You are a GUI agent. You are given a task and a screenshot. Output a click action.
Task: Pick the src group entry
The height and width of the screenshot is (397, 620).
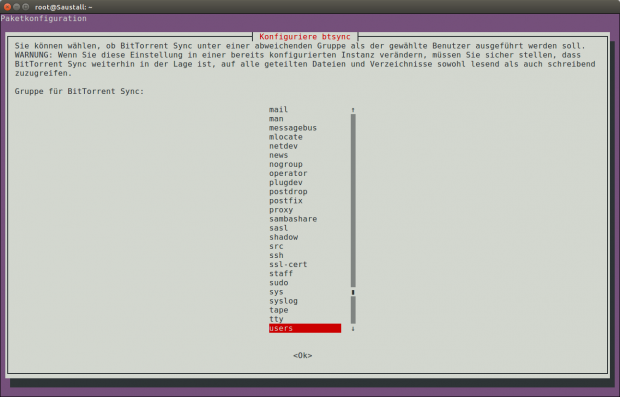pos(276,246)
